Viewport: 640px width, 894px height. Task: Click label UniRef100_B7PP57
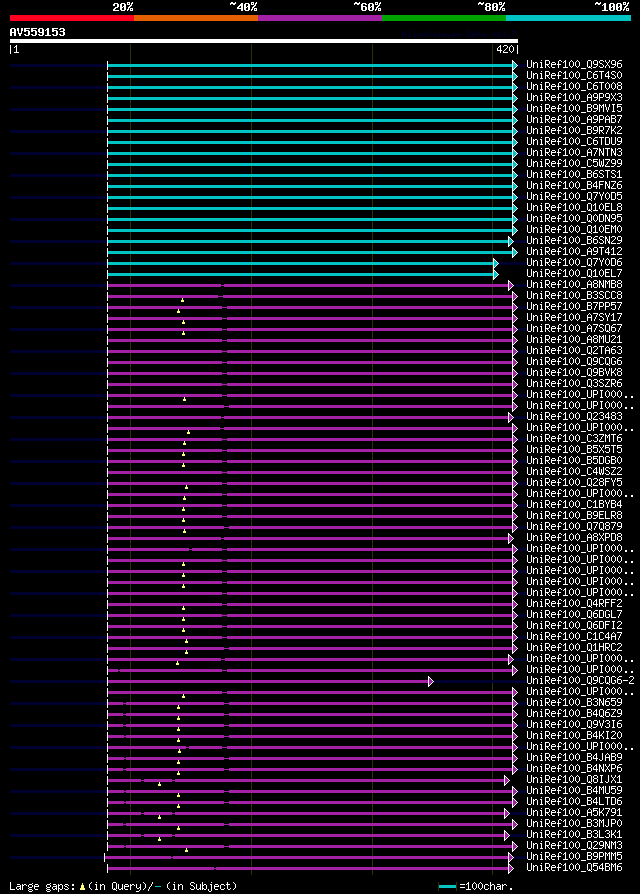coord(574,307)
